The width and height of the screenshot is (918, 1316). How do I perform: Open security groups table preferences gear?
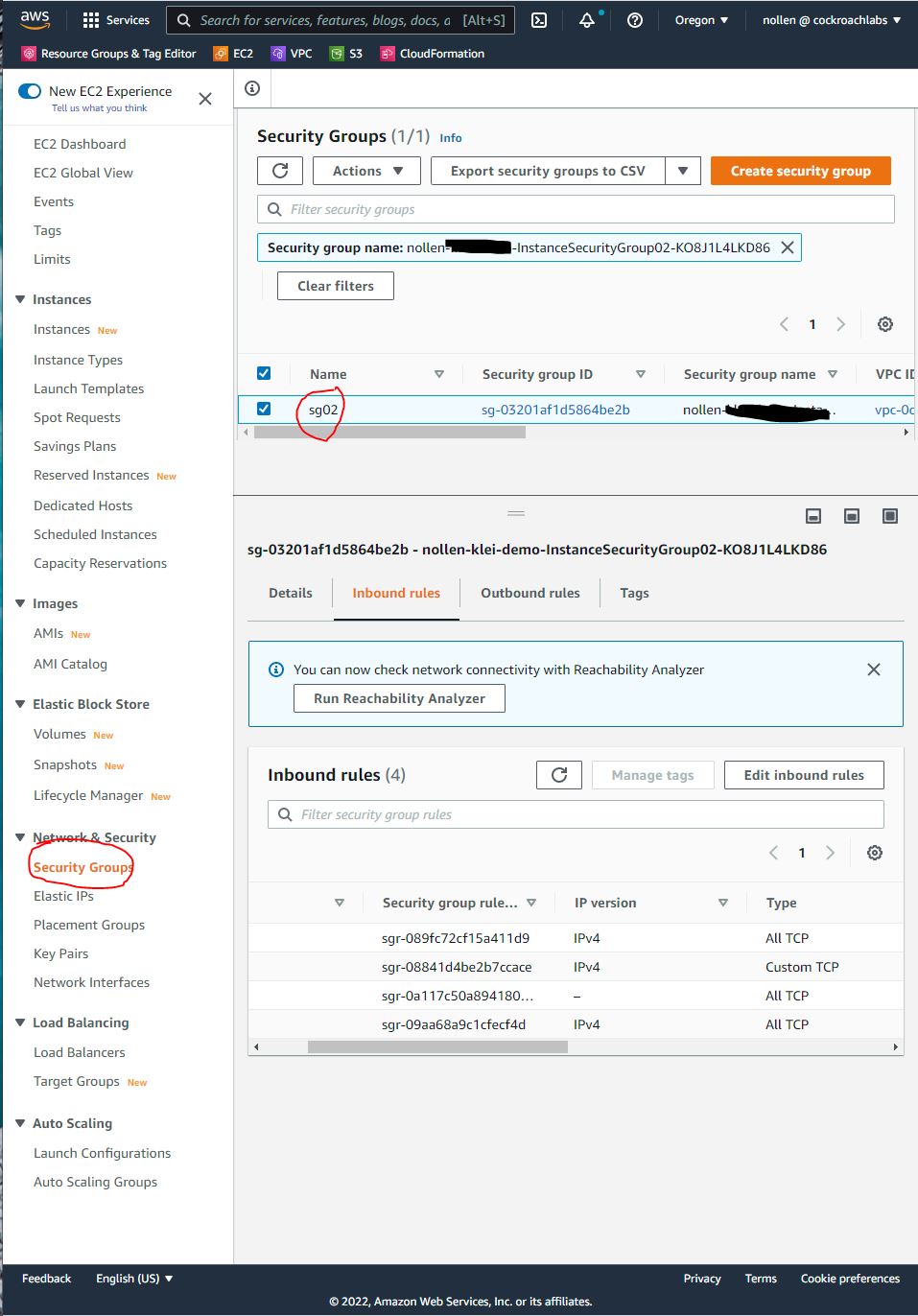(x=885, y=324)
